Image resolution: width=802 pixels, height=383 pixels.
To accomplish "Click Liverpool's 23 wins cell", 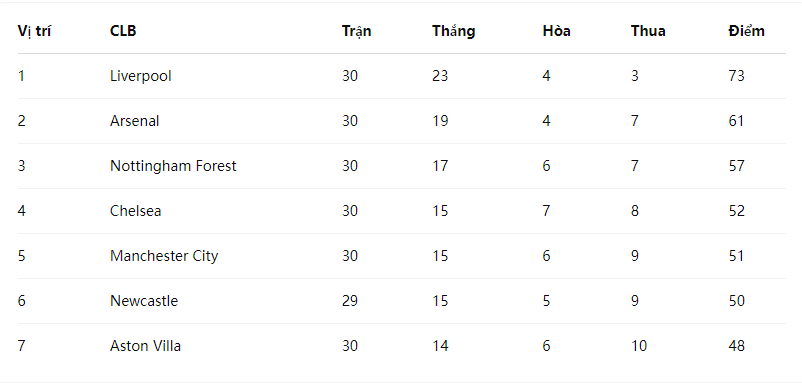I will pyautogui.click(x=440, y=76).
